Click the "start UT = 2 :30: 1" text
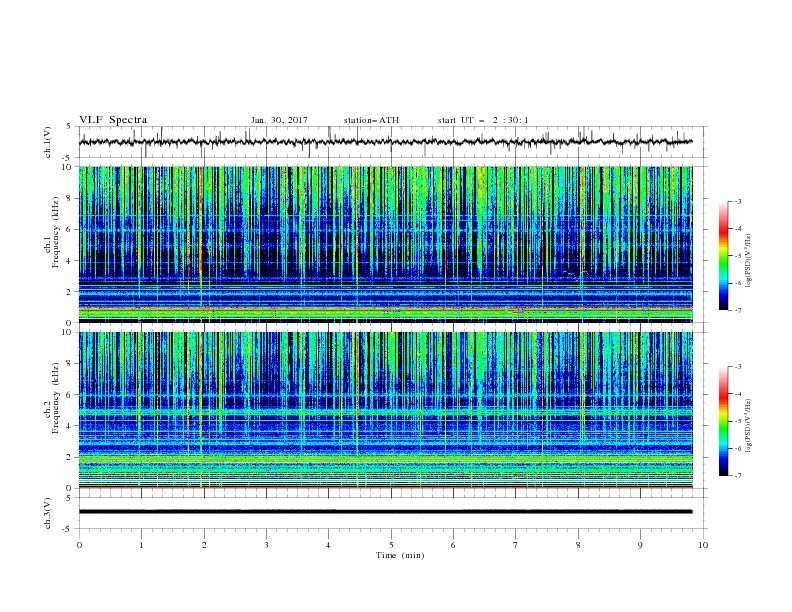The image size is (792, 612). tap(483, 120)
